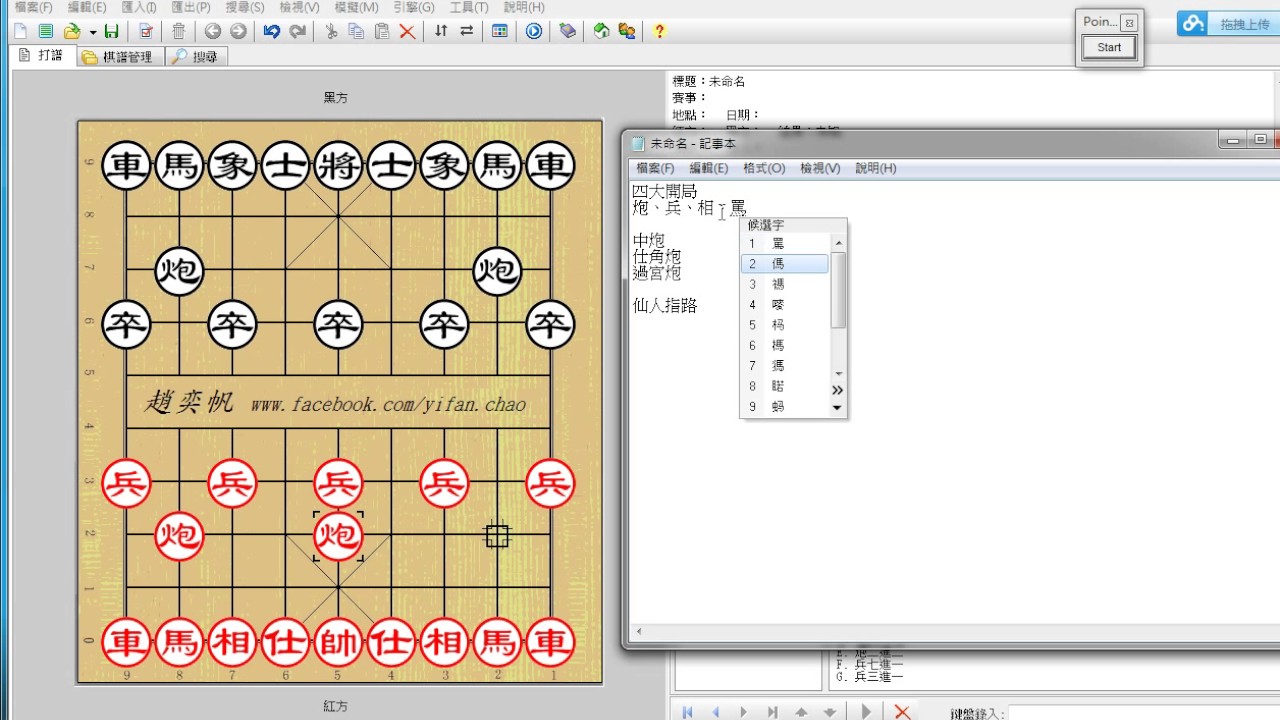Click the two-people users icon
The height and width of the screenshot is (720, 1280).
click(627, 31)
